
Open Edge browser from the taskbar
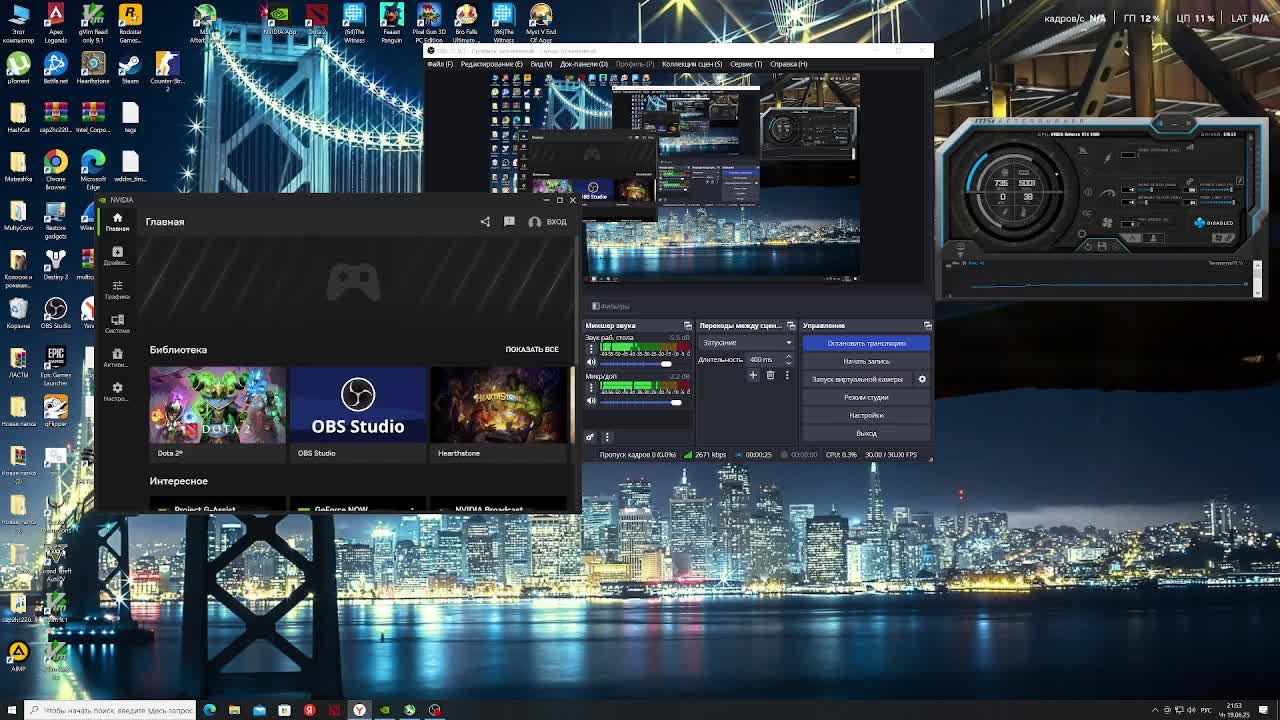(x=209, y=710)
